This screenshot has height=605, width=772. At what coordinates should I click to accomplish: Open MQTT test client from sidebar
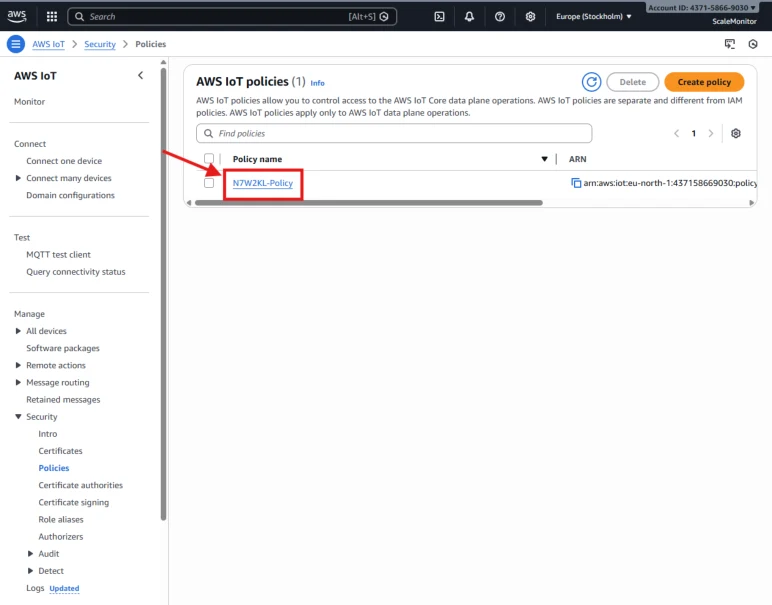[59, 255]
